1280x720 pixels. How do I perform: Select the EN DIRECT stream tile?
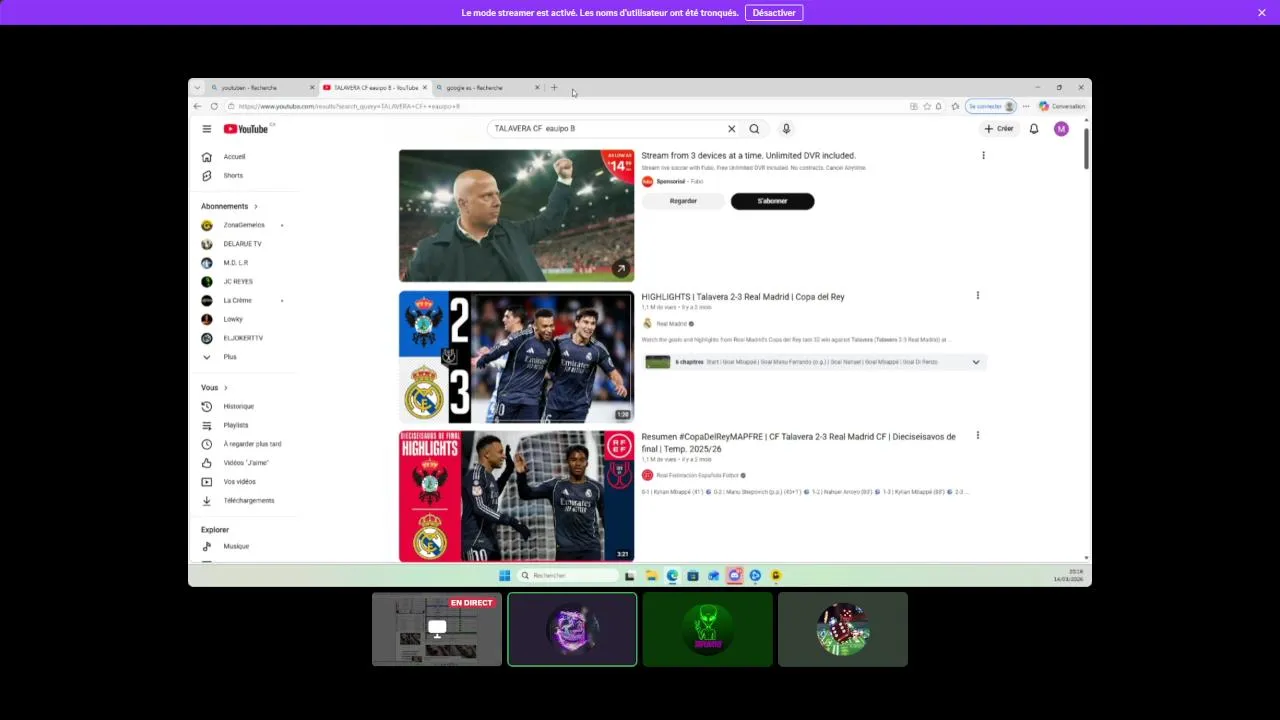click(437, 629)
